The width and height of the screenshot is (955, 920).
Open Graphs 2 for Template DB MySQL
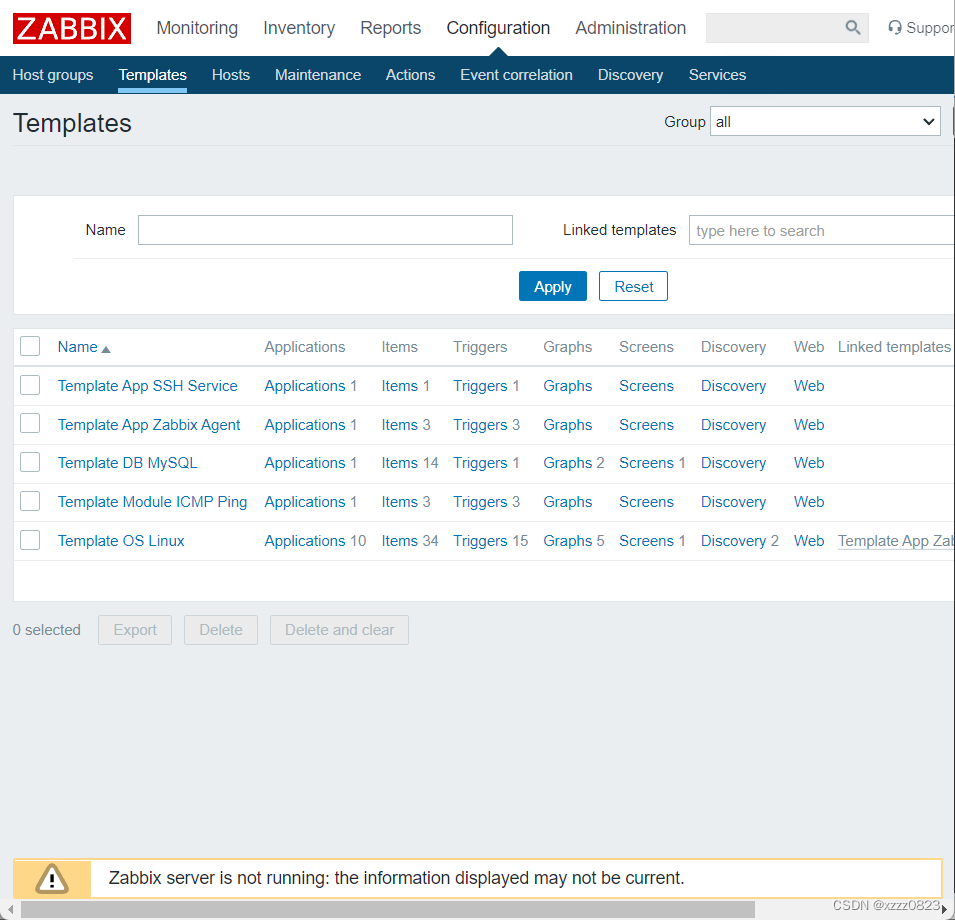[568, 463]
